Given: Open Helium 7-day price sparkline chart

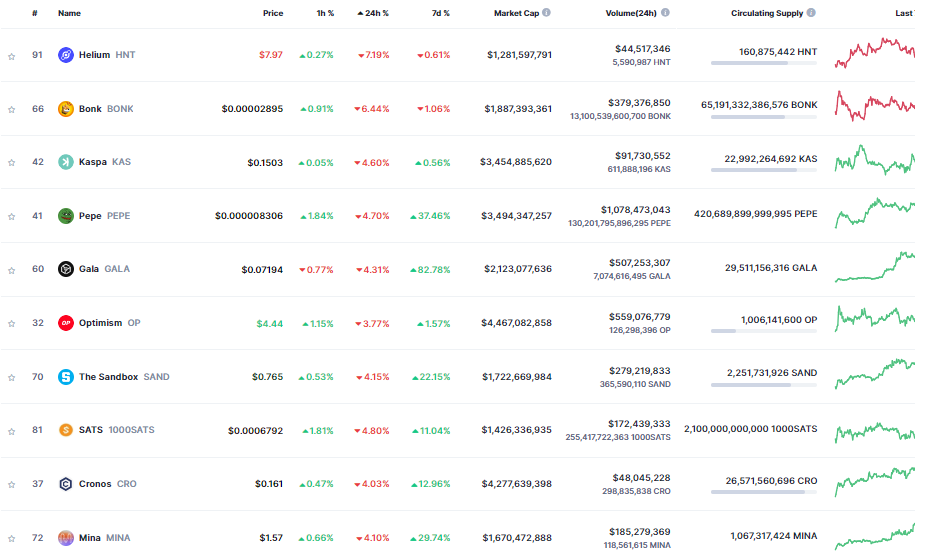Looking at the screenshot, I should [x=875, y=53].
